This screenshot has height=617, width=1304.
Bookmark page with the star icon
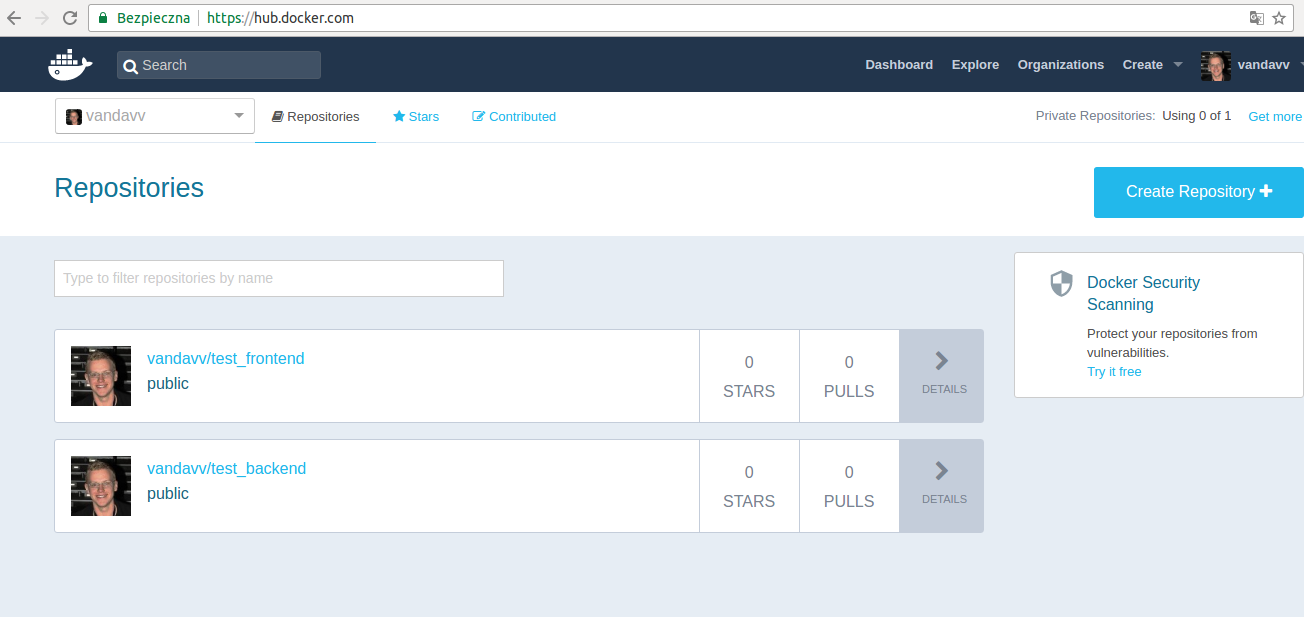pos(1279,18)
